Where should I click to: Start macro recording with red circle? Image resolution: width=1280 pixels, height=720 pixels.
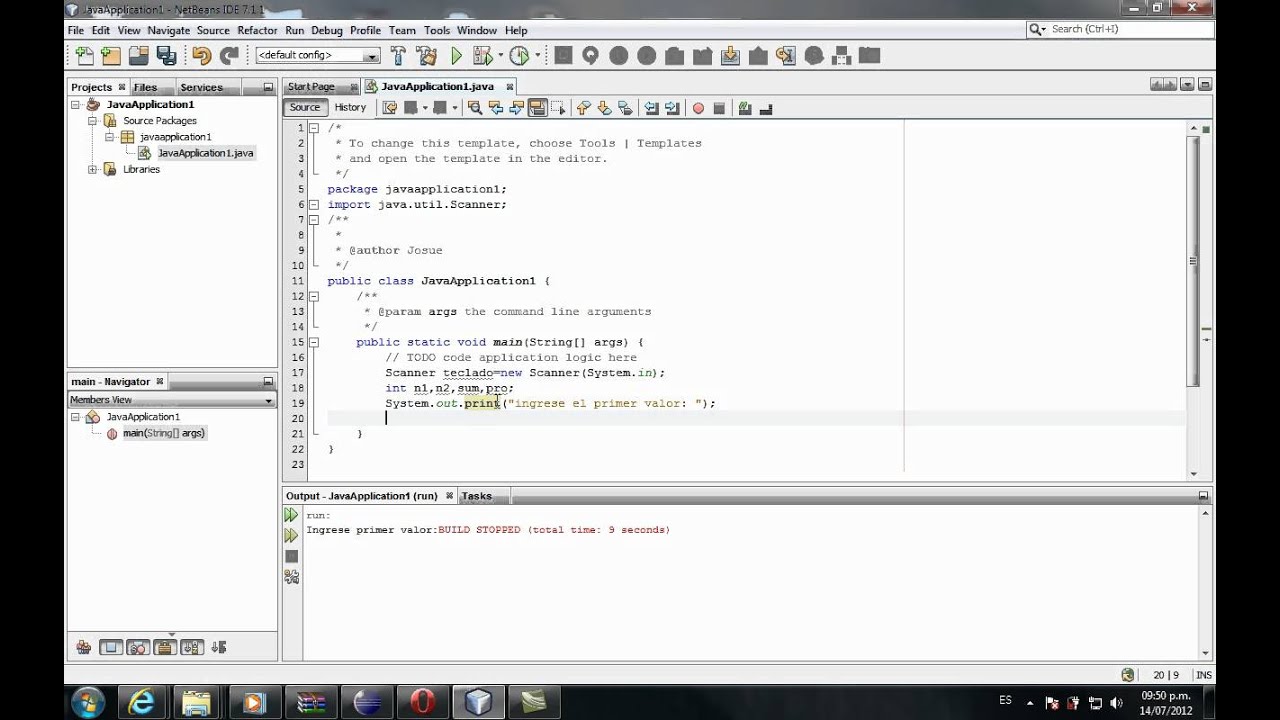[x=698, y=108]
